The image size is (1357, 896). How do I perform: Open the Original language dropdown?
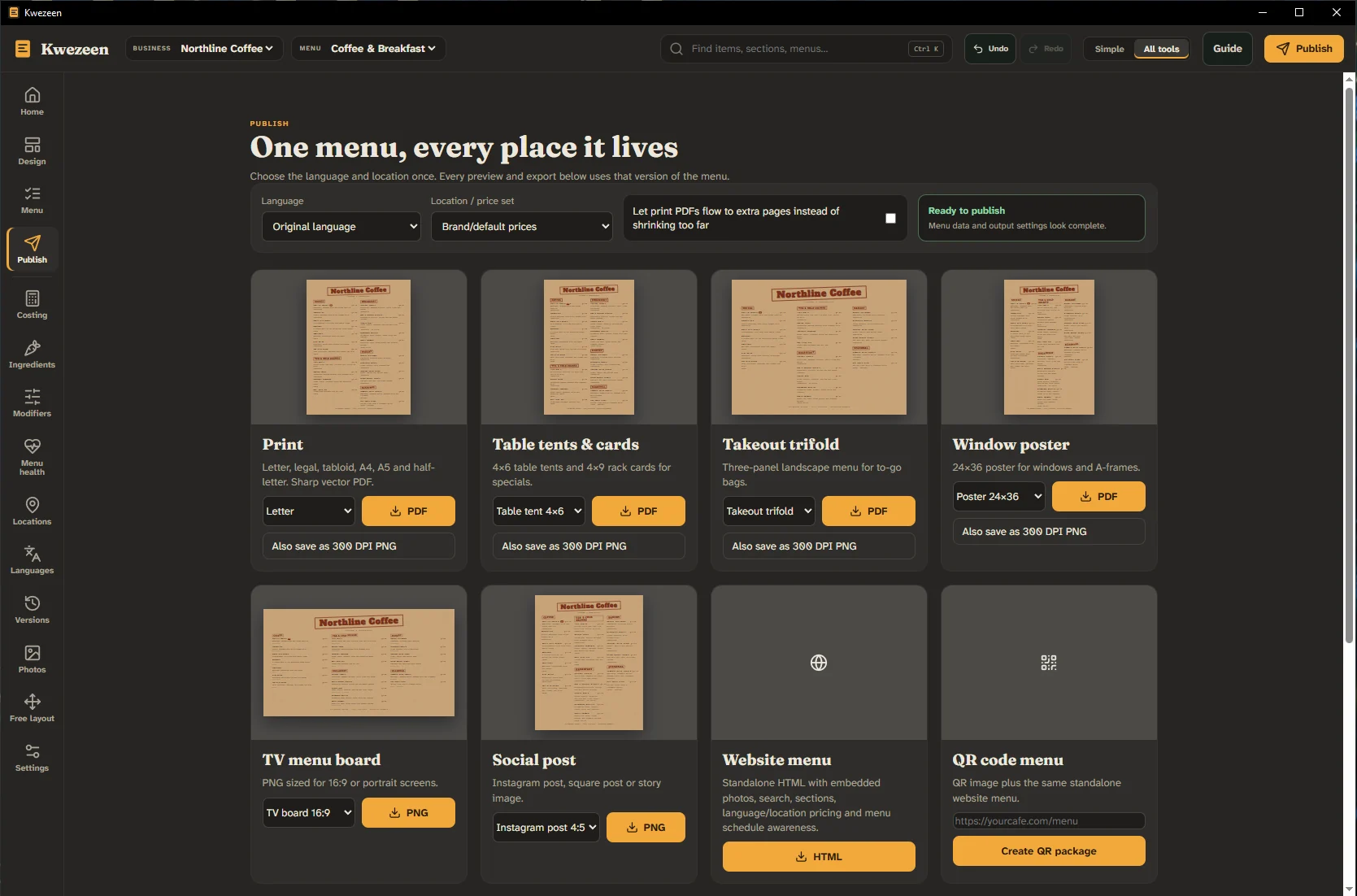coord(341,227)
